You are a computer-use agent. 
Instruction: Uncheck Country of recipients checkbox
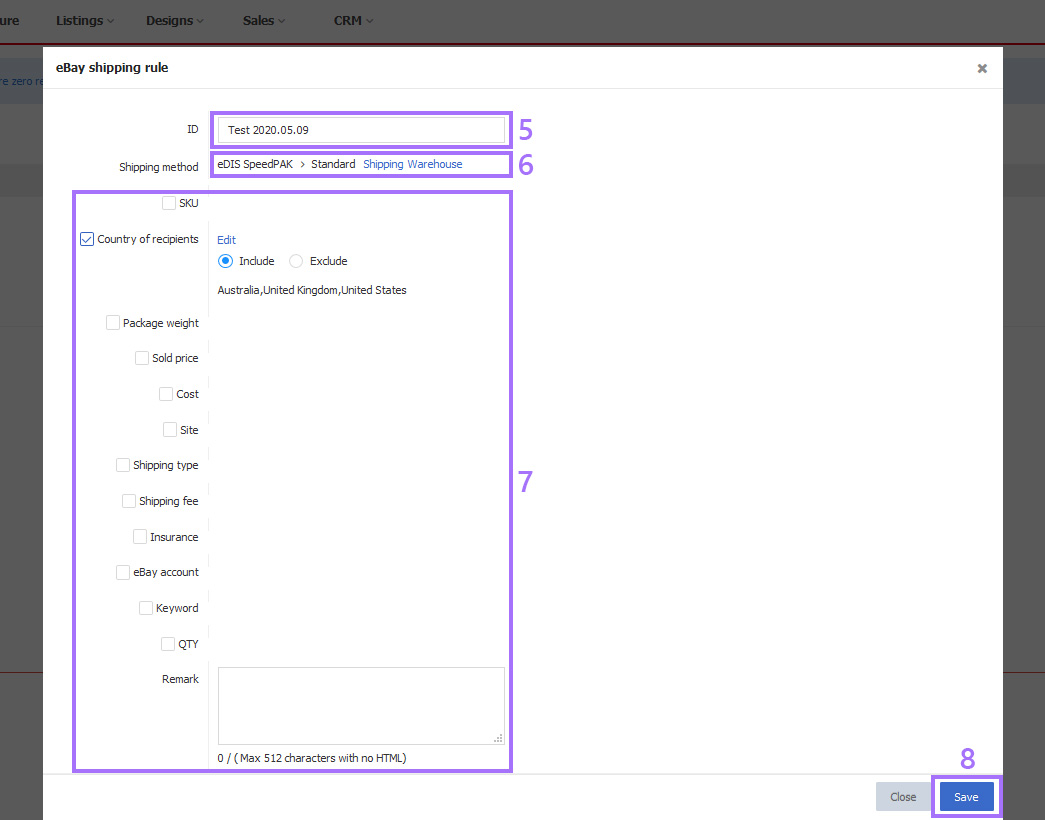click(87, 239)
